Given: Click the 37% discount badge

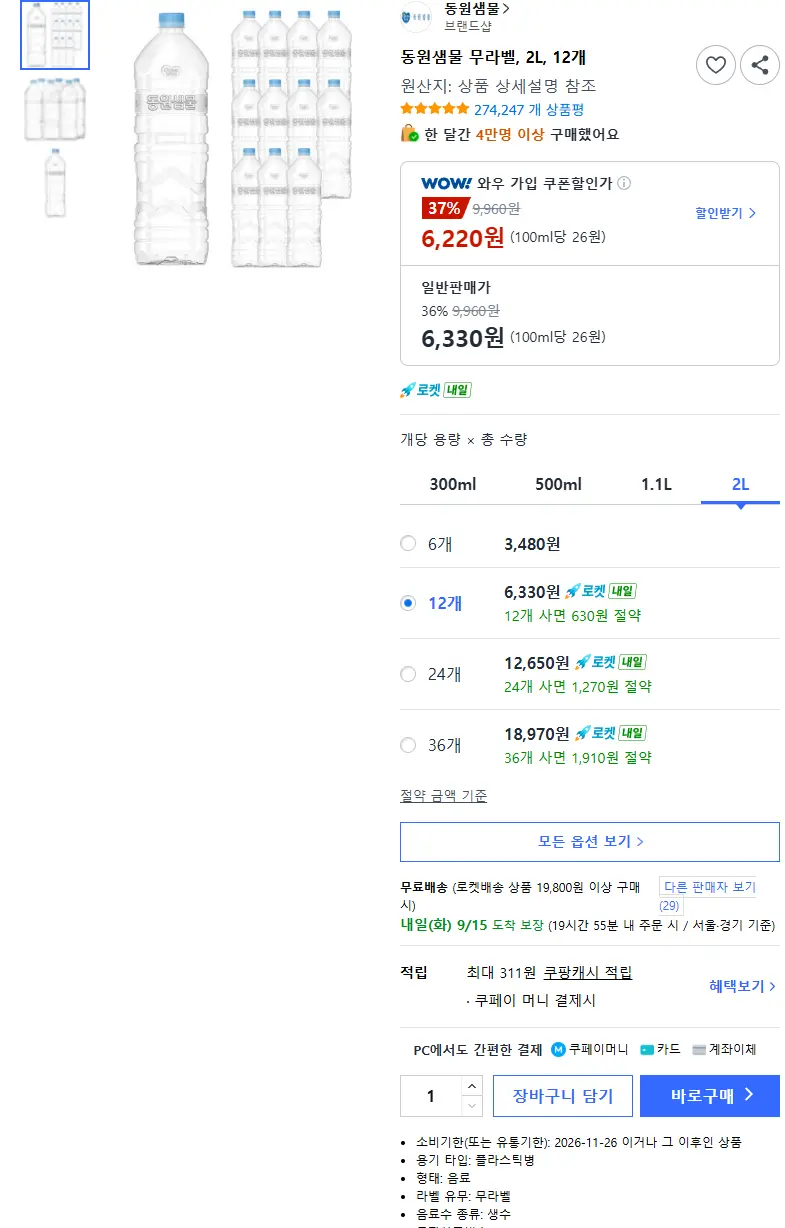Looking at the screenshot, I should 445,208.
